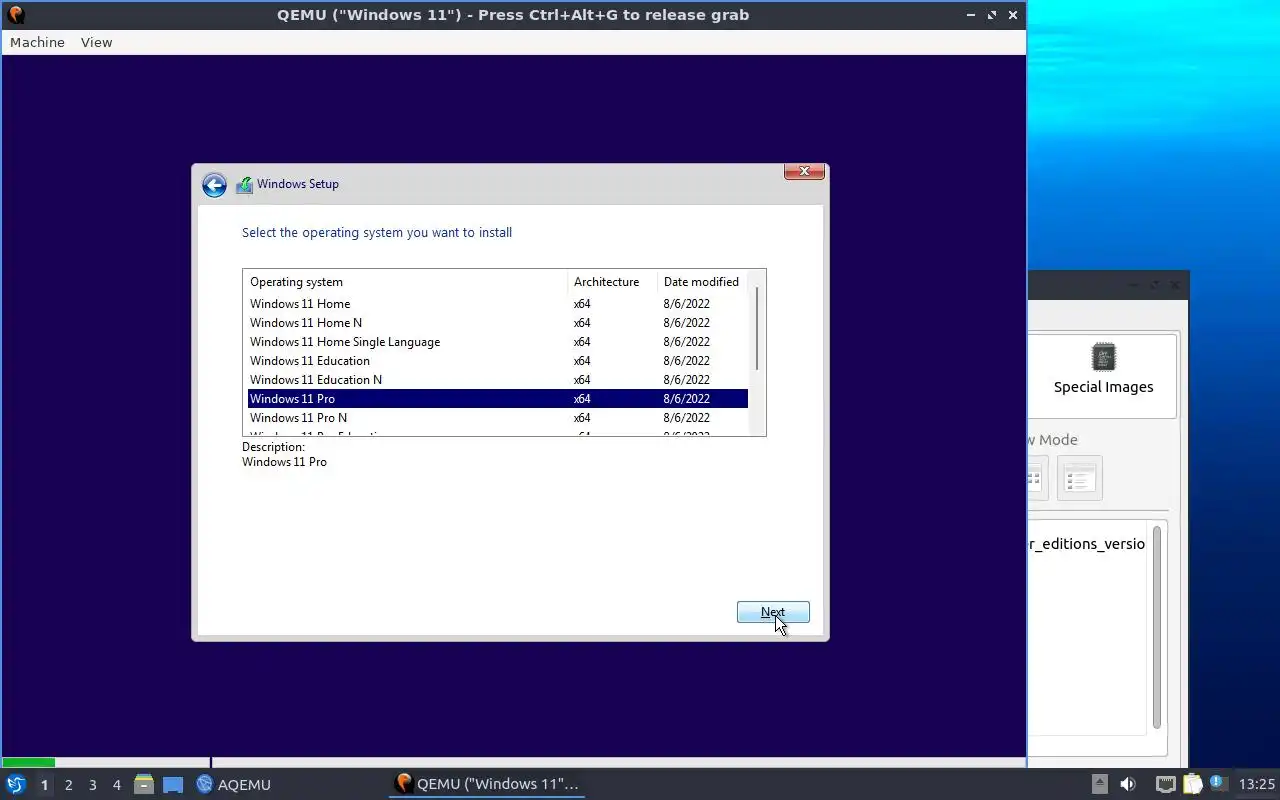Switch to virtual desktop 2
The image size is (1280, 800).
click(x=69, y=785)
